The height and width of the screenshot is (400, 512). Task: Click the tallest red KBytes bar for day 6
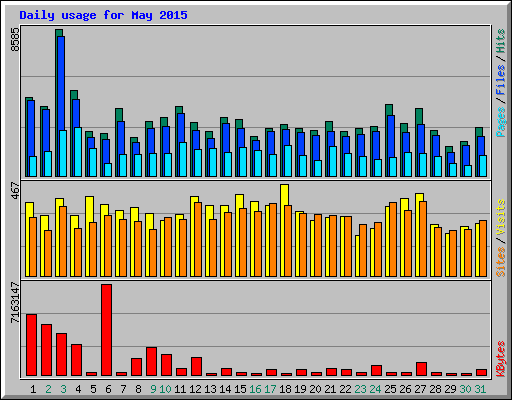(x=107, y=330)
